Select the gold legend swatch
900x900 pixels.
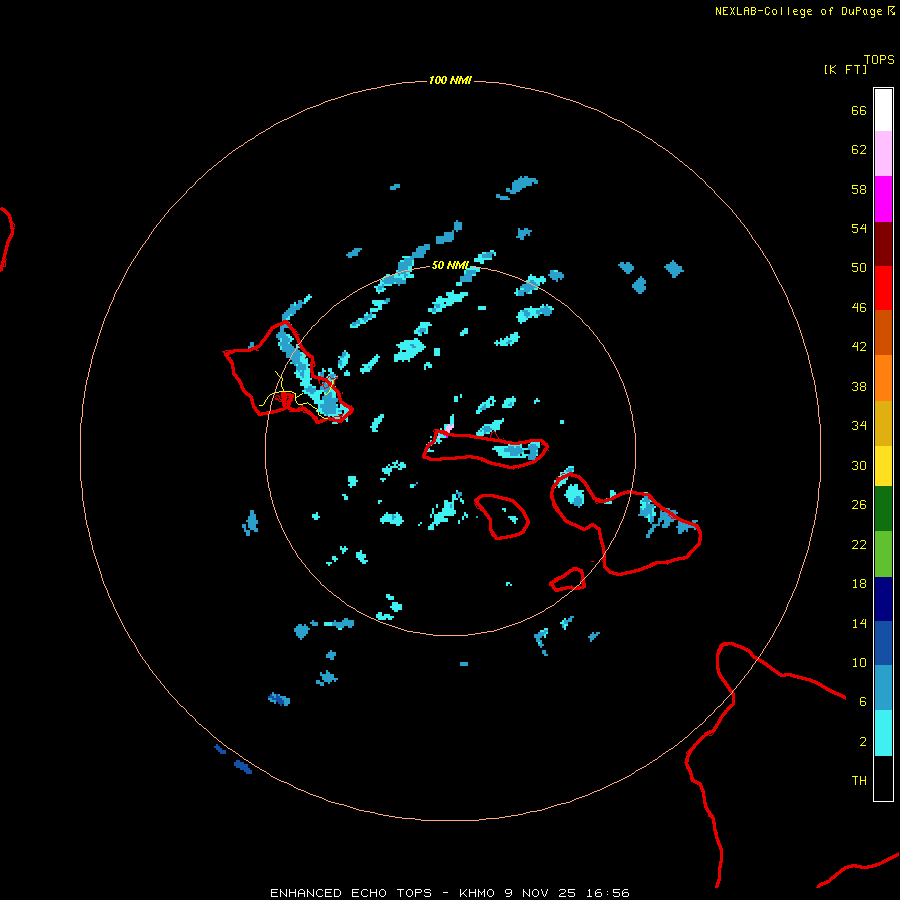883,423
